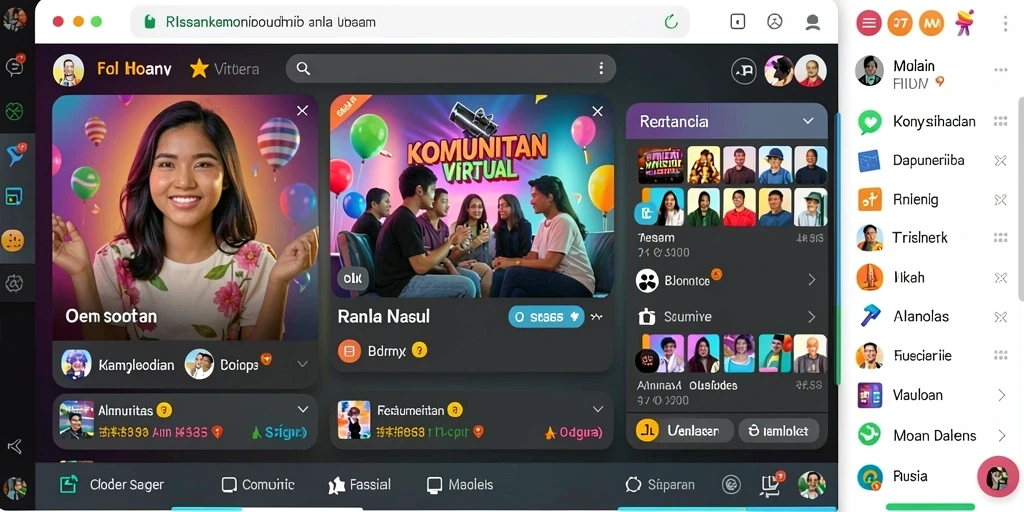
Task: Click the red hamburger menu circle icon
Action: tap(869, 23)
